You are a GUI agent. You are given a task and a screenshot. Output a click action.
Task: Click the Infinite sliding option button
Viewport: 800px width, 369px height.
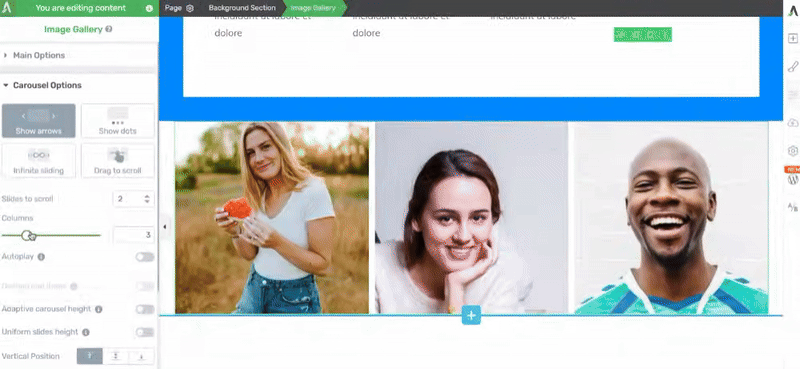pyautogui.click(x=39, y=161)
